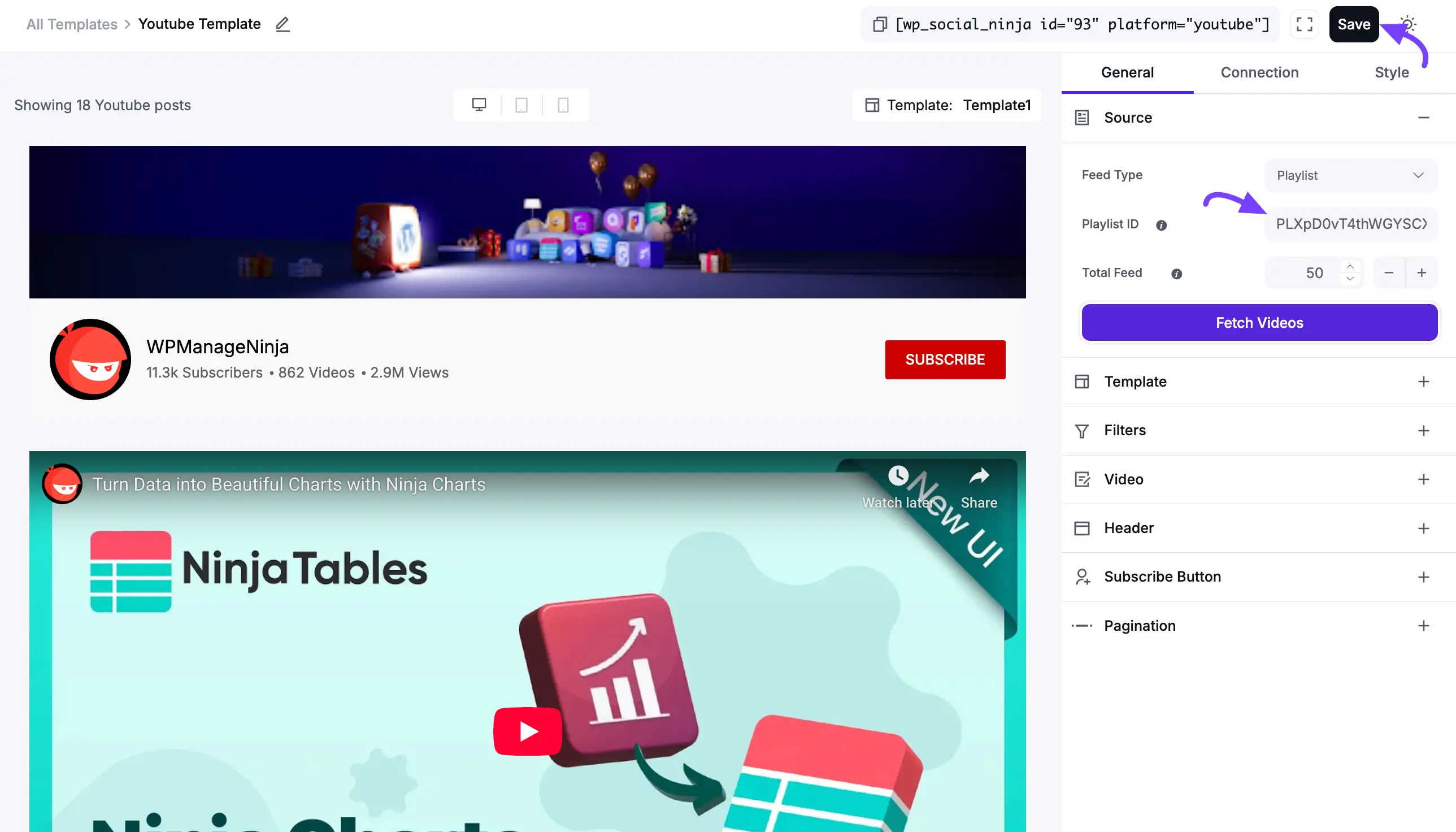This screenshot has height=832, width=1456.
Task: Copy the shortcode with the copy icon
Action: point(879,24)
